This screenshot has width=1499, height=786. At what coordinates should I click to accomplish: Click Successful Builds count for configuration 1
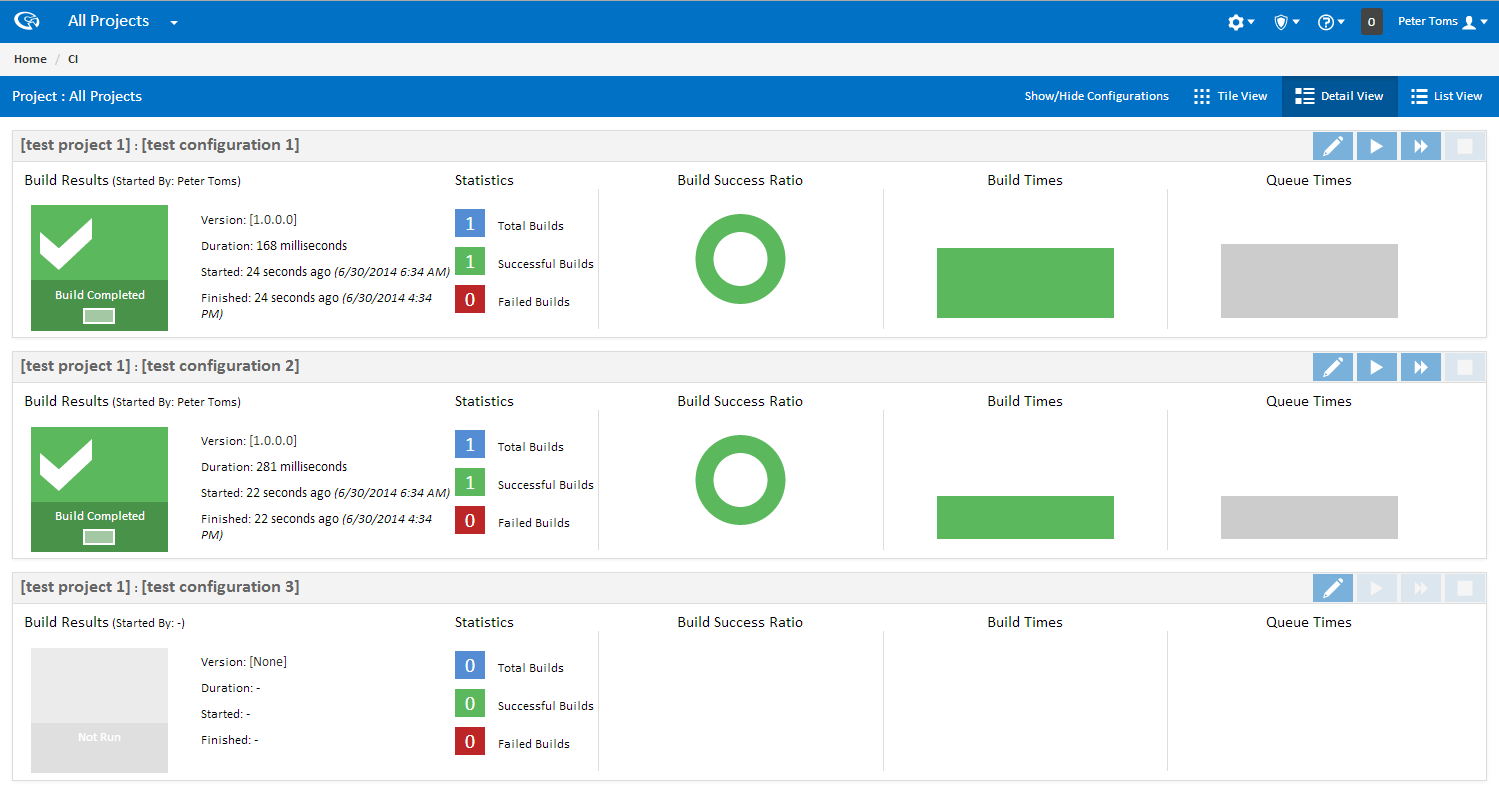[x=470, y=261]
